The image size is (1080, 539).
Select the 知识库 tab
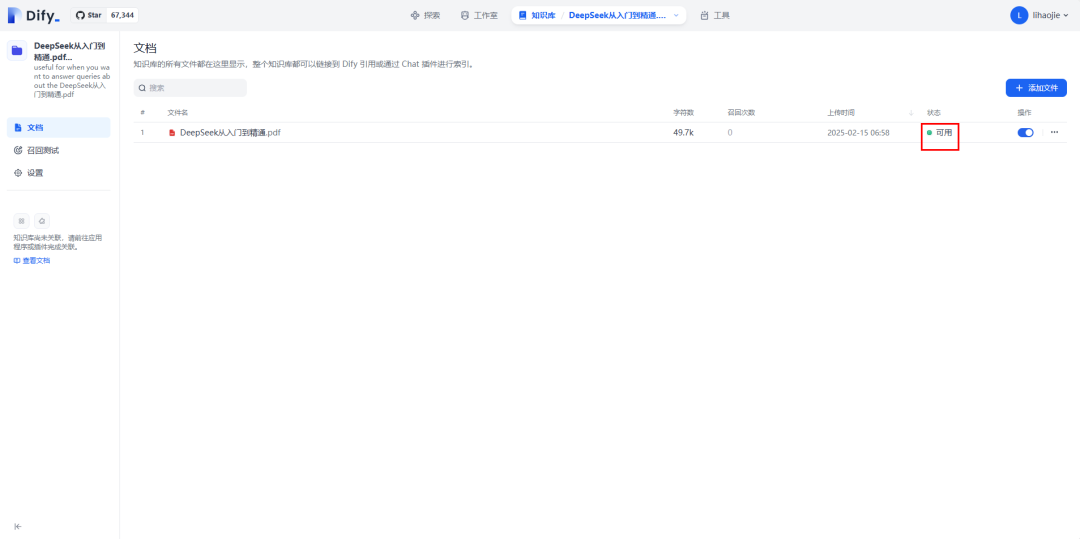[536, 15]
